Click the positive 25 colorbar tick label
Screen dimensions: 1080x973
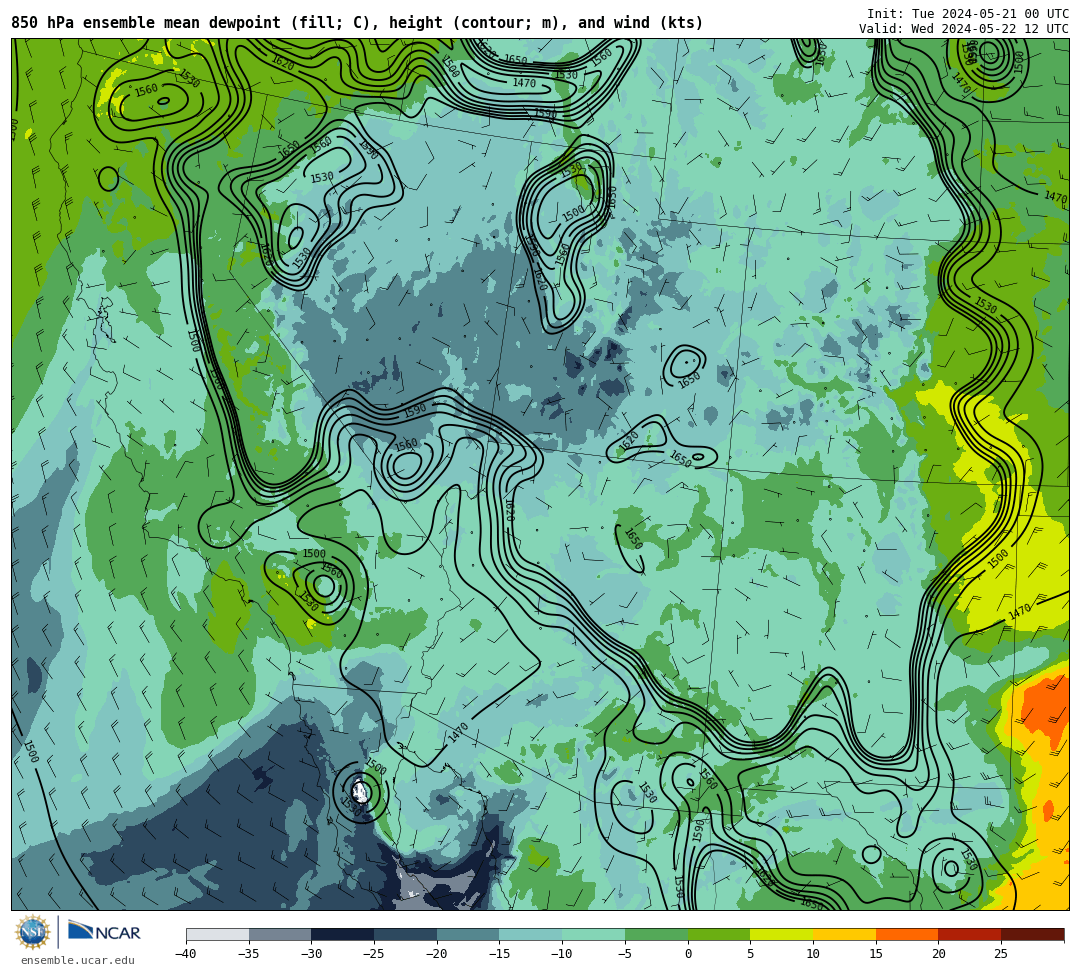pyautogui.click(x=1001, y=954)
